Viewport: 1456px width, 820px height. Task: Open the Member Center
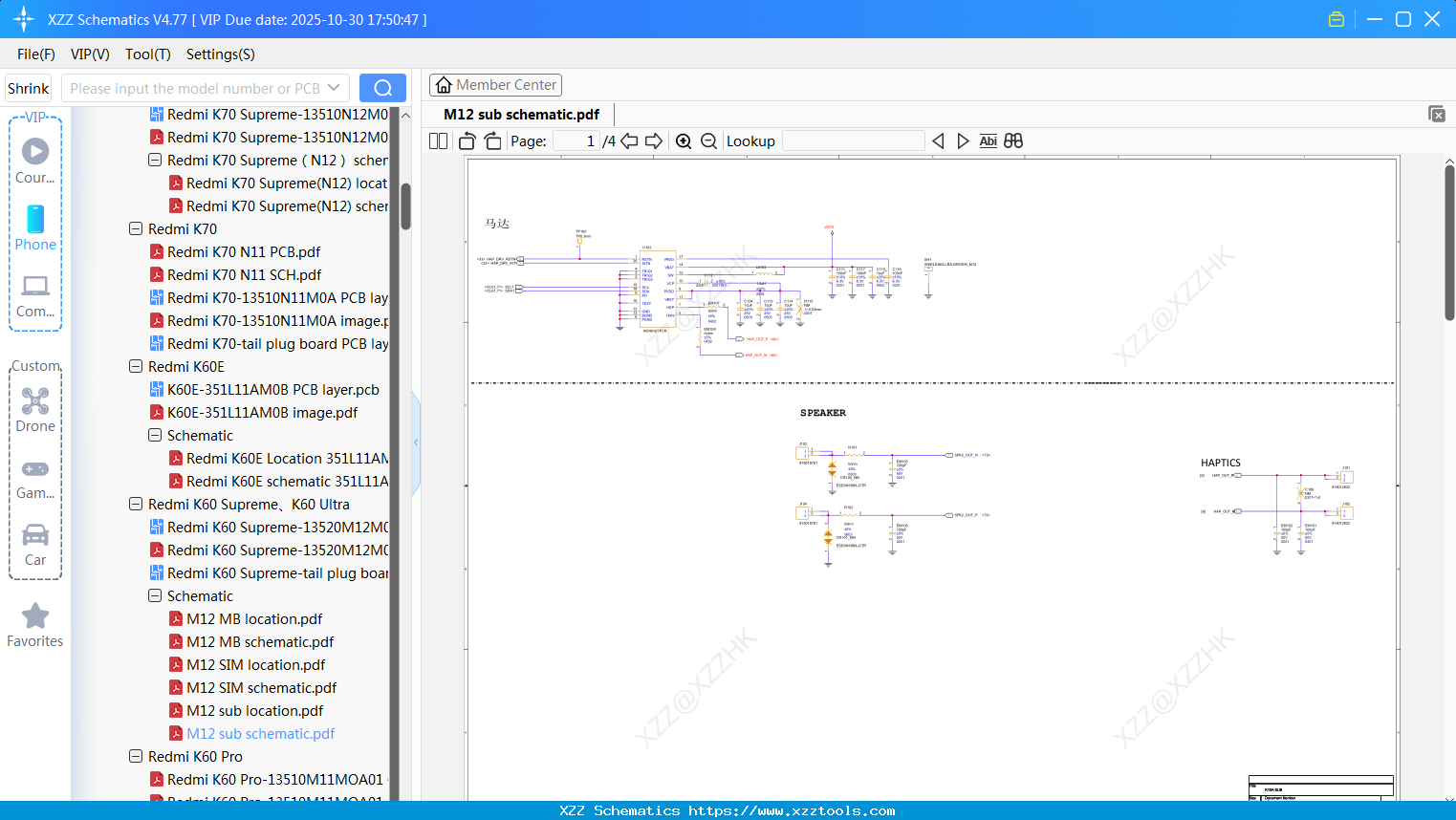(x=495, y=84)
